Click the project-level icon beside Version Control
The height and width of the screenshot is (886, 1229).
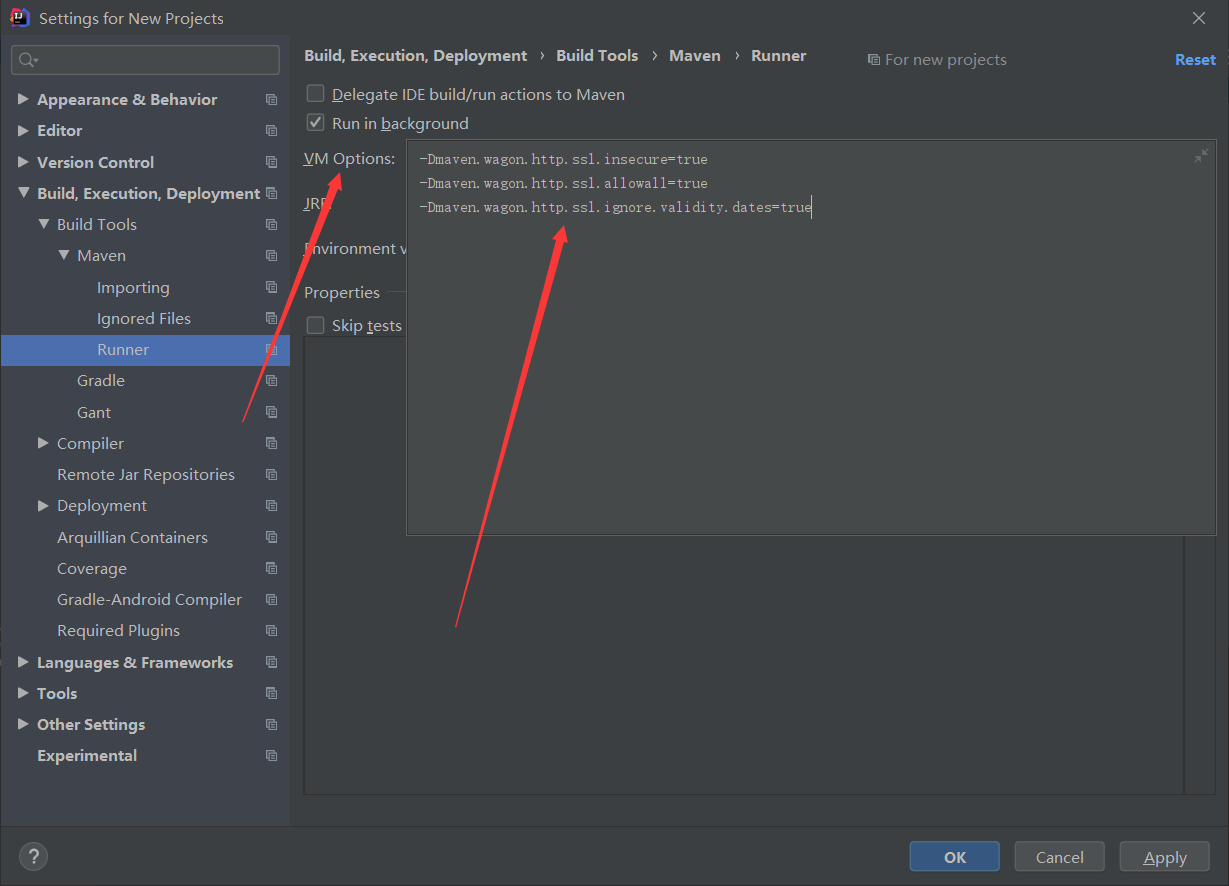(271, 162)
